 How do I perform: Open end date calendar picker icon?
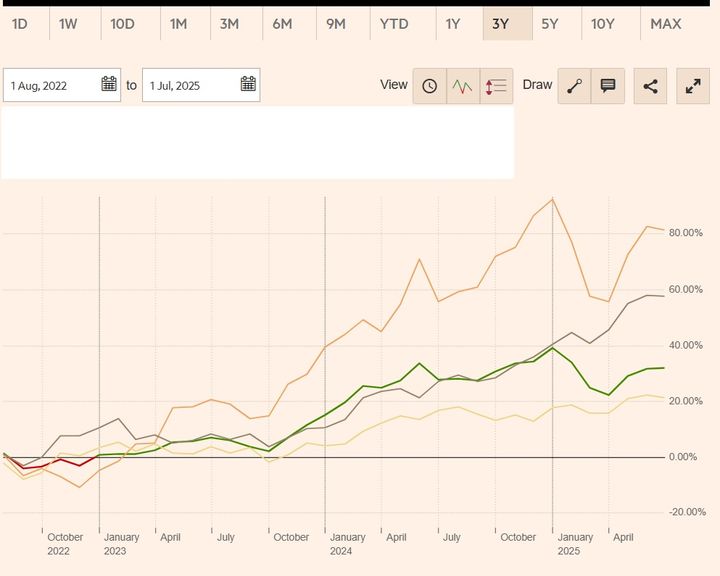pyautogui.click(x=248, y=85)
